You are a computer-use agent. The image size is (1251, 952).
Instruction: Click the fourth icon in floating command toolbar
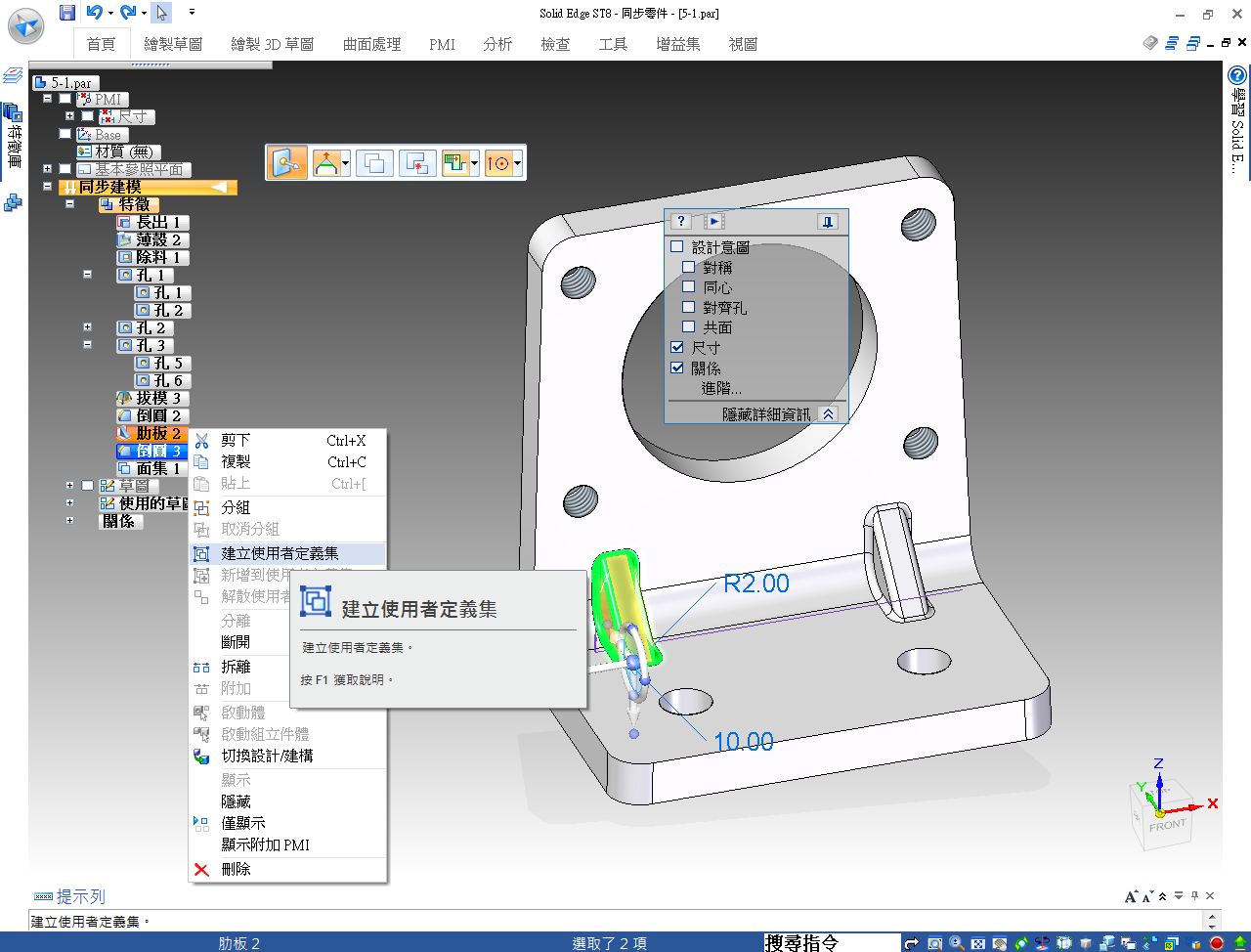click(417, 163)
